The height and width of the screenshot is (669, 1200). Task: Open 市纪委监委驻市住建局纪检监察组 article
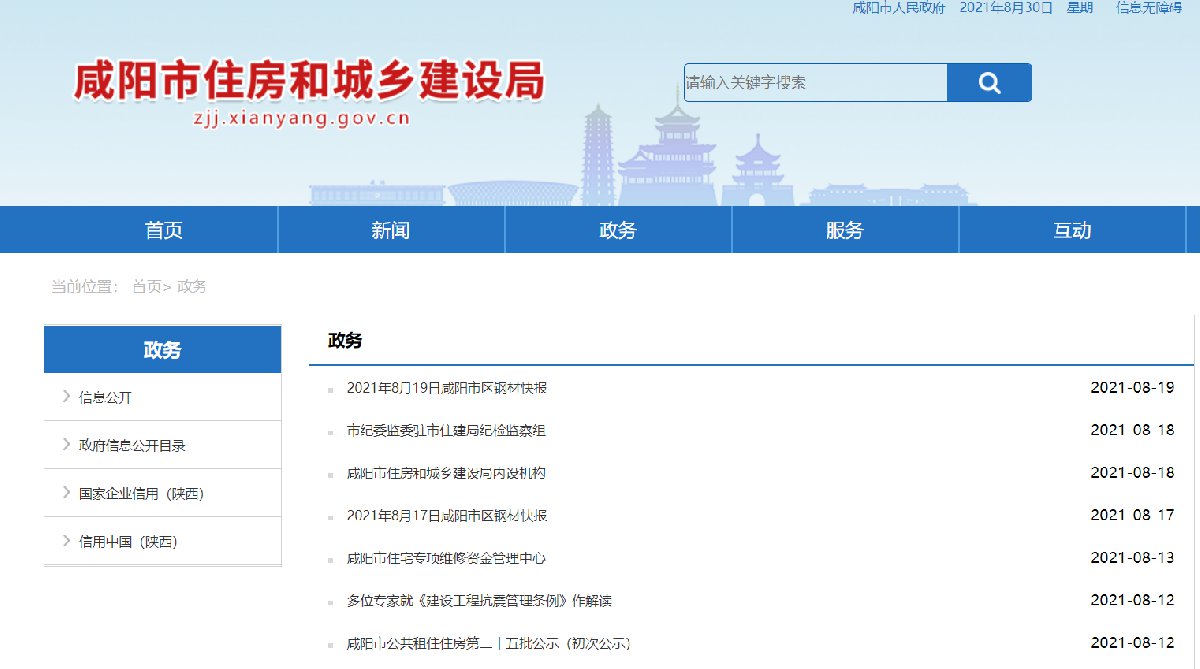click(x=446, y=431)
